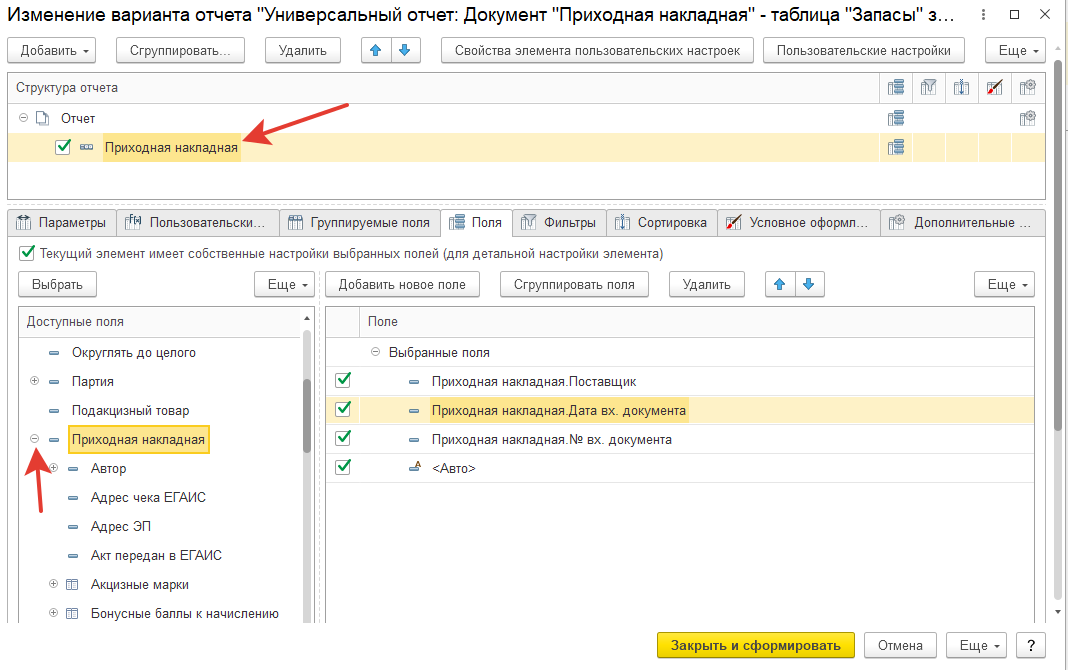Click the move down arrow in the top toolbar
Viewport: 1068px width, 670px height.
pos(404,51)
